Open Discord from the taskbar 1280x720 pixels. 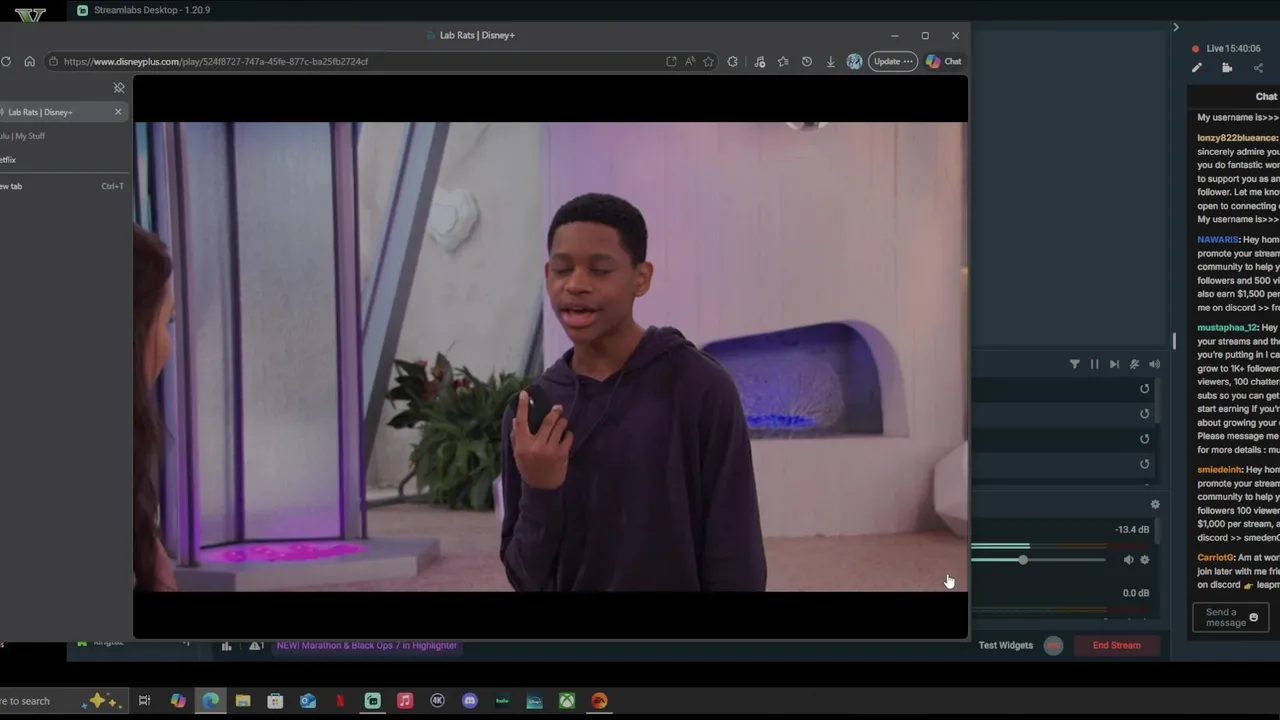[470, 701]
